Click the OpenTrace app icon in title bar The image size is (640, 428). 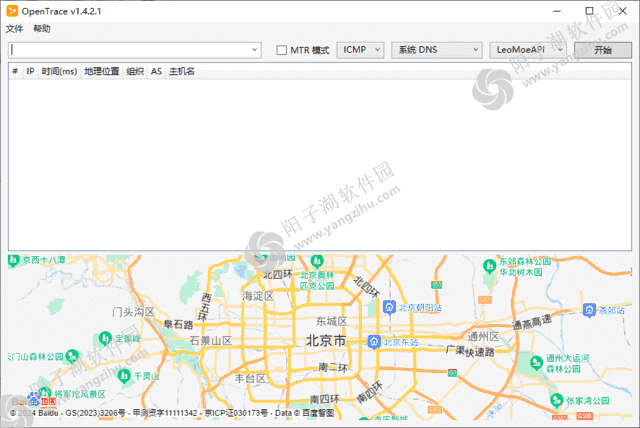12,11
